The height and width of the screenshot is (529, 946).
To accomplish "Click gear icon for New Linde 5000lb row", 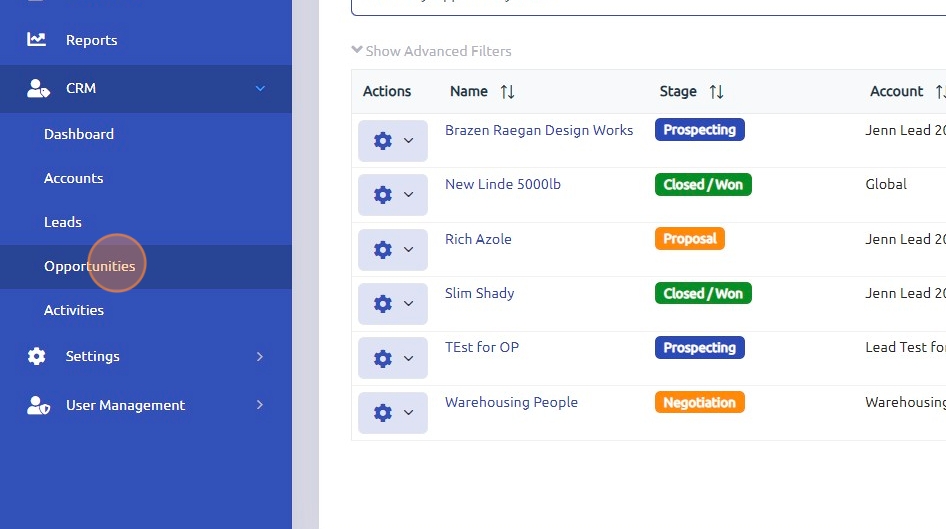I will point(383,195).
